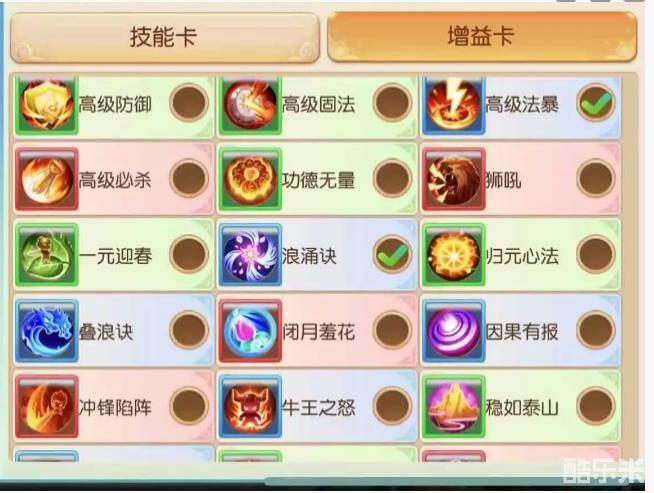
Task: Enable the 冲锋陷阵 selection circle
Action: pos(189,405)
